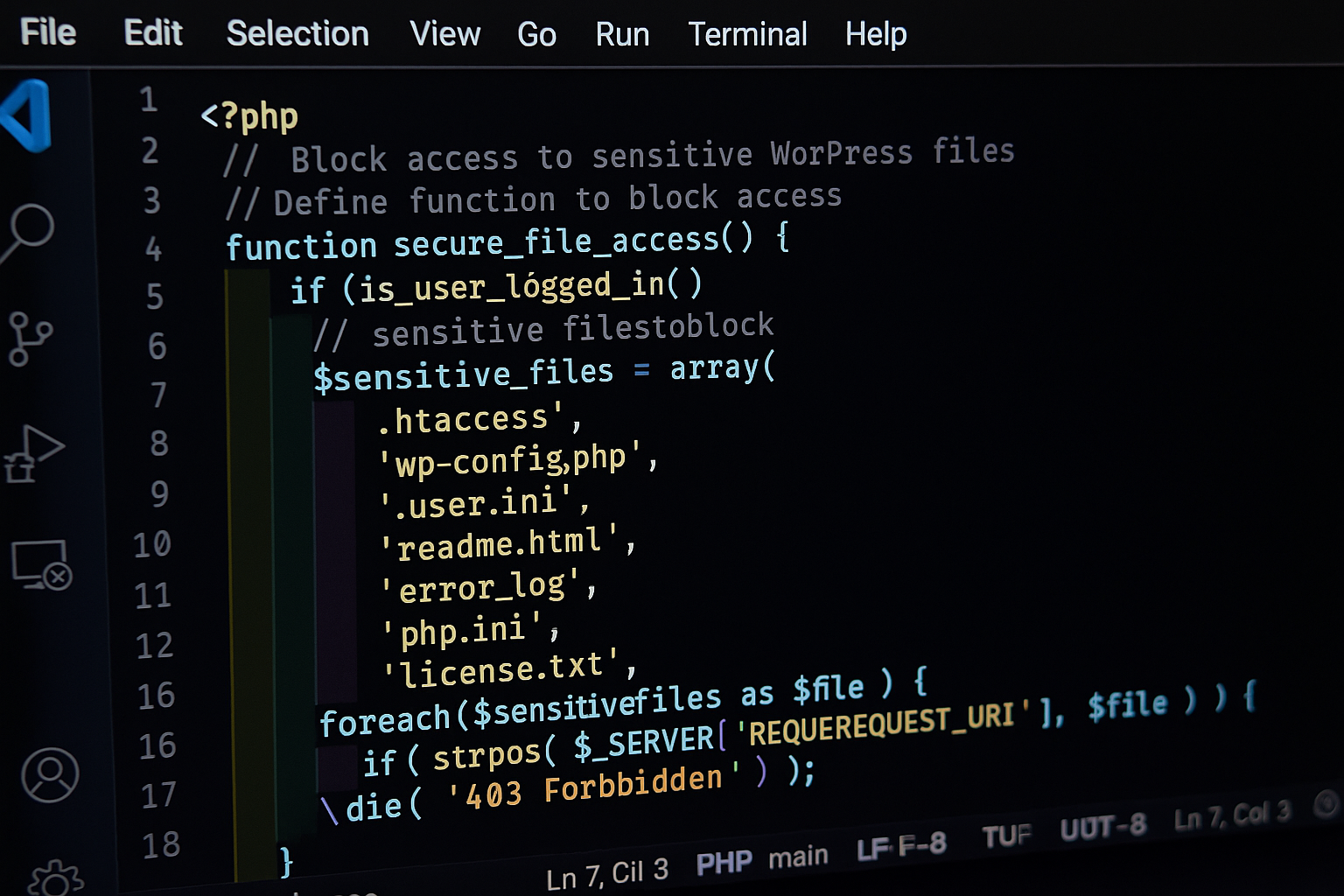Open the Search view in the activity bar
The image size is (1344, 896).
[x=28, y=232]
